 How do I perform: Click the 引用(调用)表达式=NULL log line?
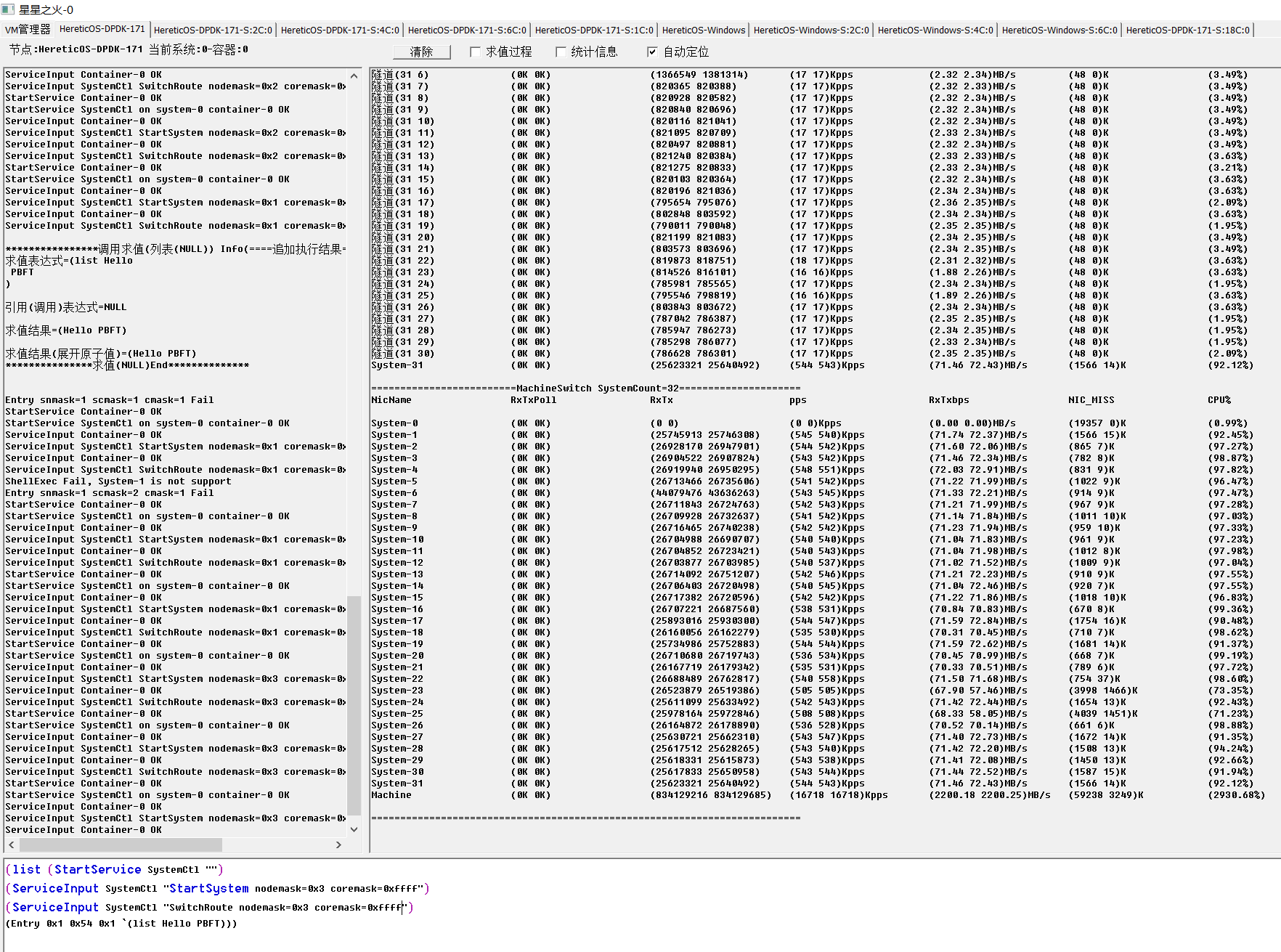[66, 307]
